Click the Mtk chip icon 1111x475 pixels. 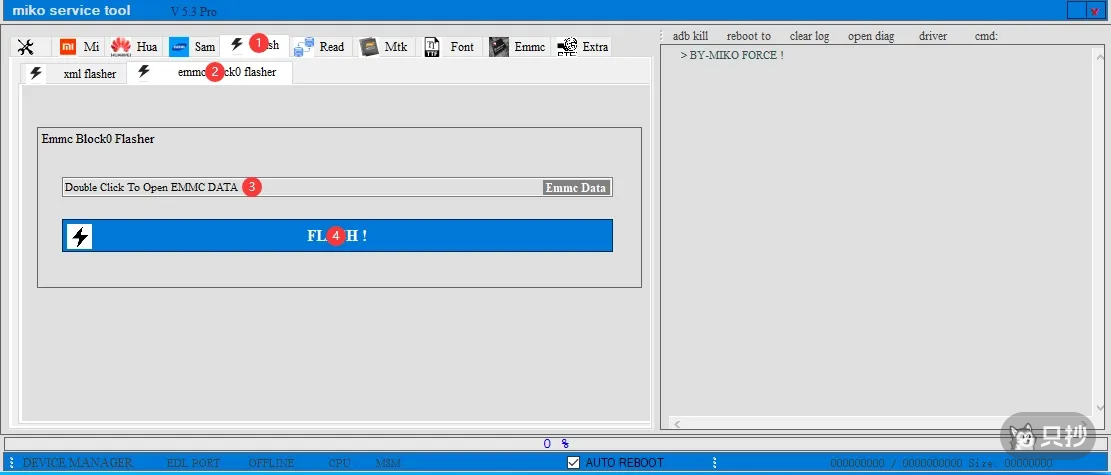369,47
